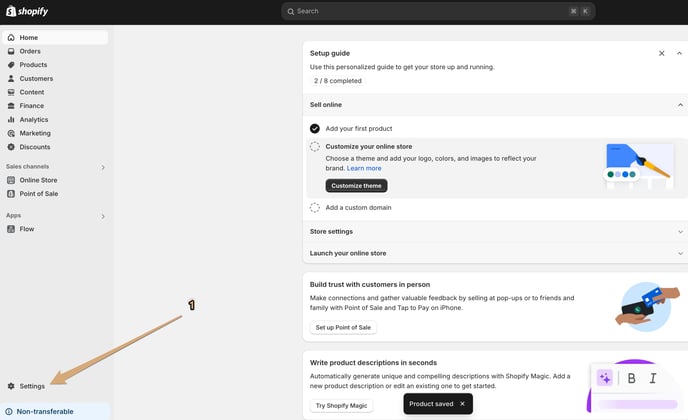Click the Finance bank icon

11,106
